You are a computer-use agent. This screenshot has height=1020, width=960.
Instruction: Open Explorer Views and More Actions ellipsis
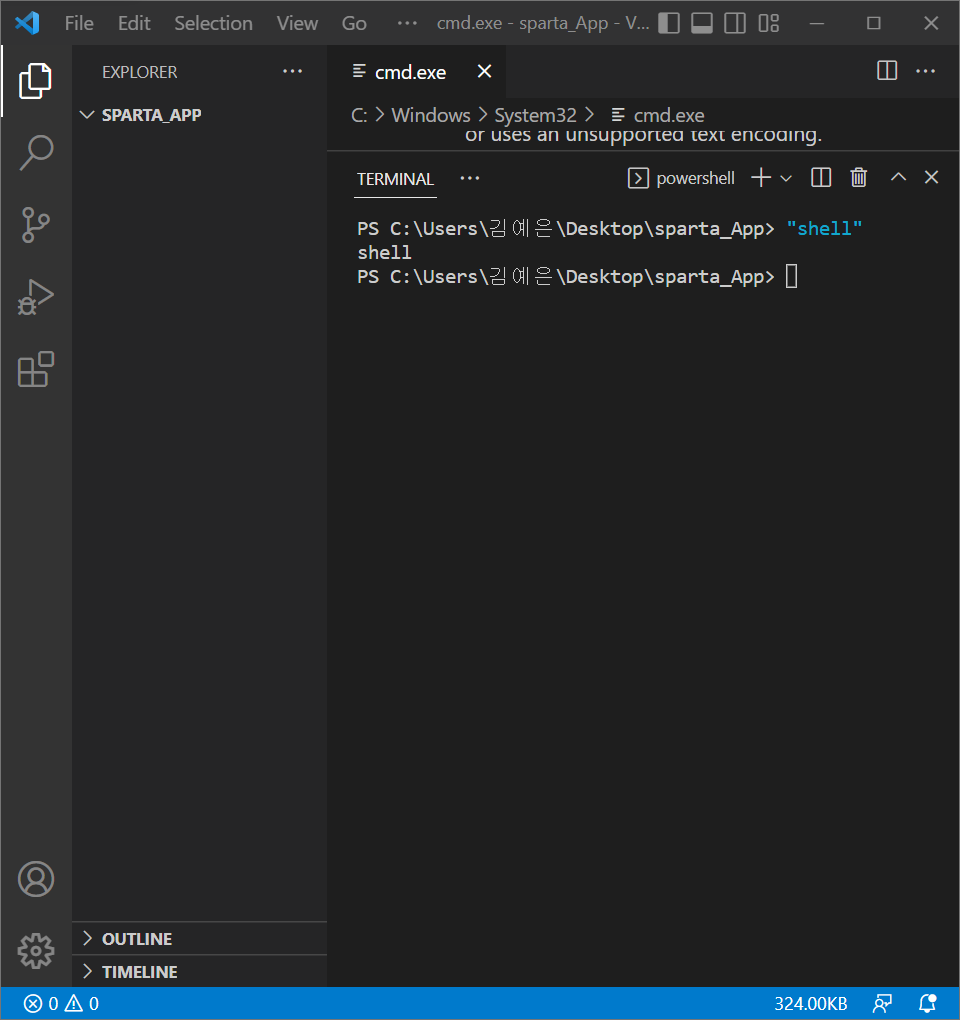coord(292,71)
